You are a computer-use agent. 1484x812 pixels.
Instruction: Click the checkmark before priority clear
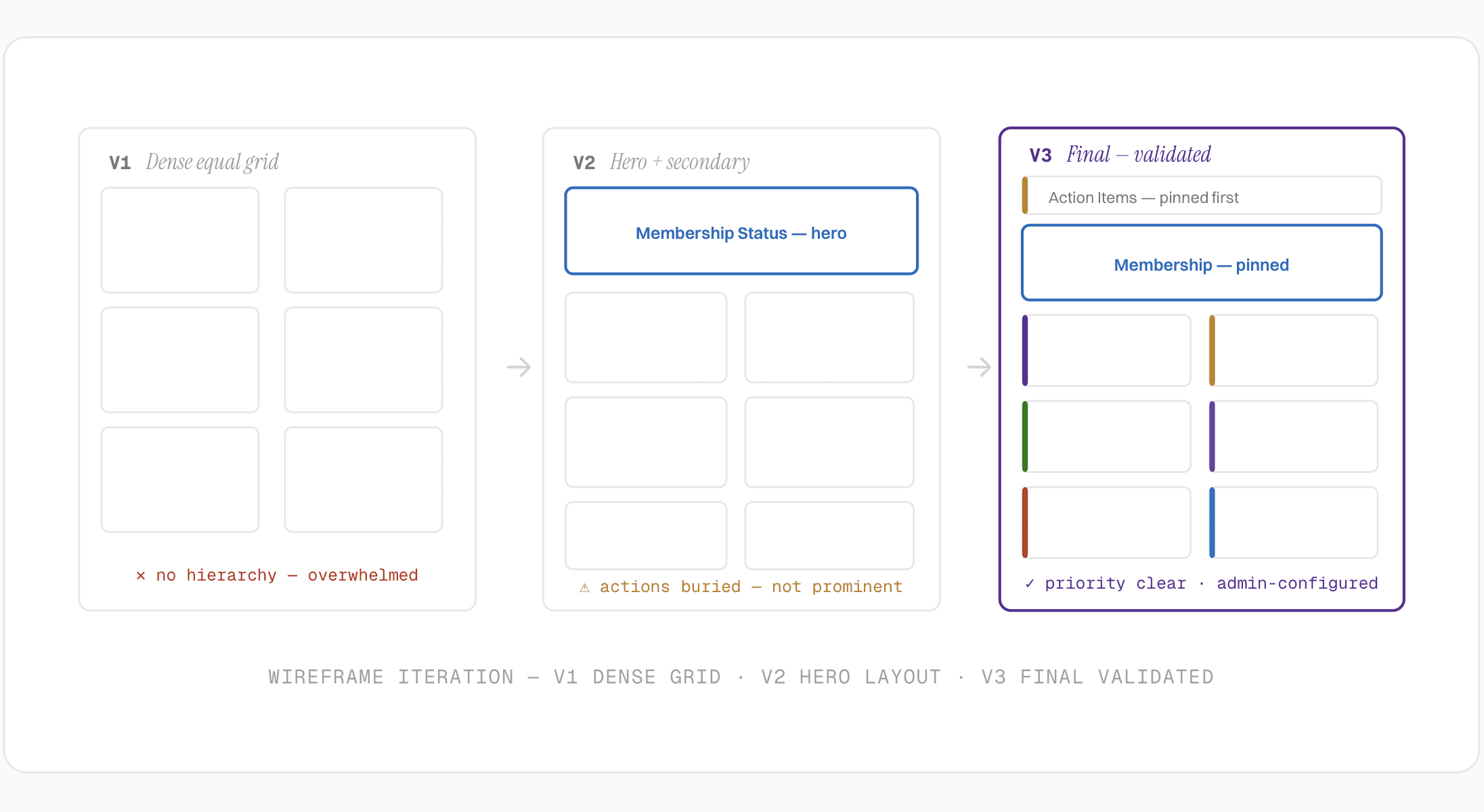coord(1030,583)
